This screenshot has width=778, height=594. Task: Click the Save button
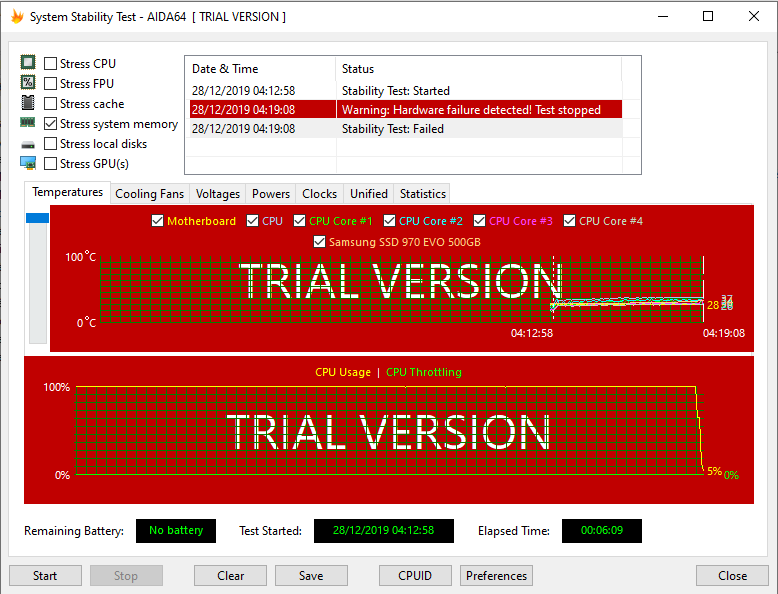coord(311,576)
